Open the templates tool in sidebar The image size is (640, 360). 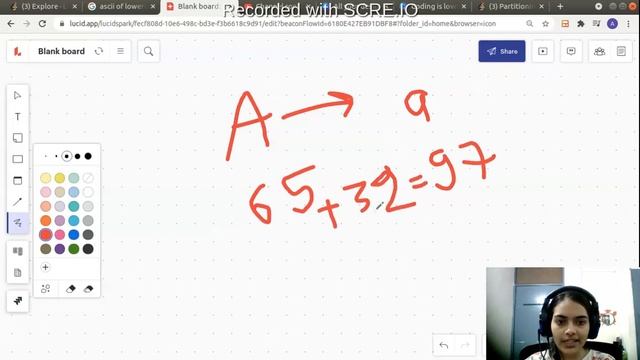[x=18, y=251]
